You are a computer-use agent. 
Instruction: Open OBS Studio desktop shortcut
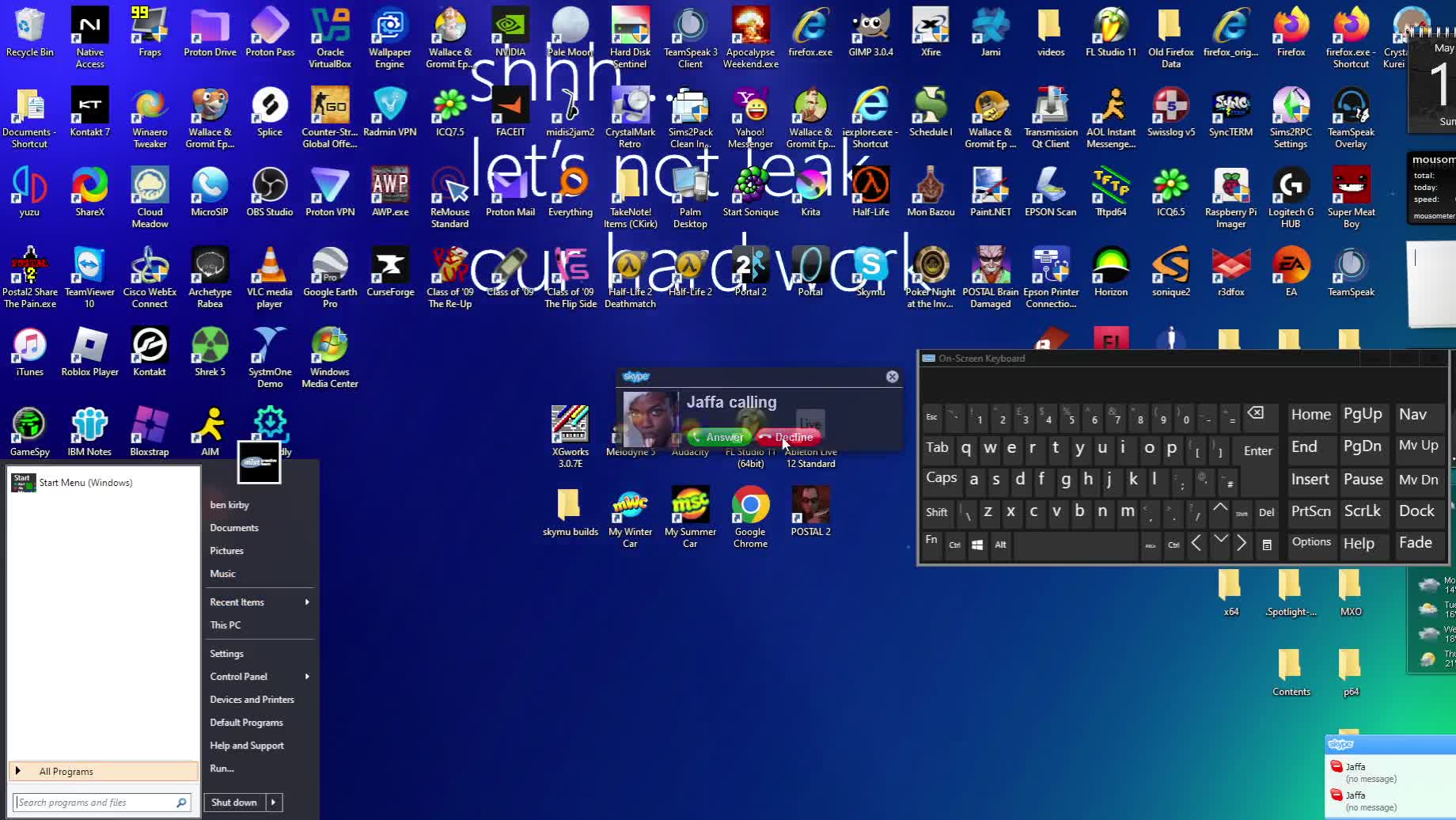(x=269, y=192)
